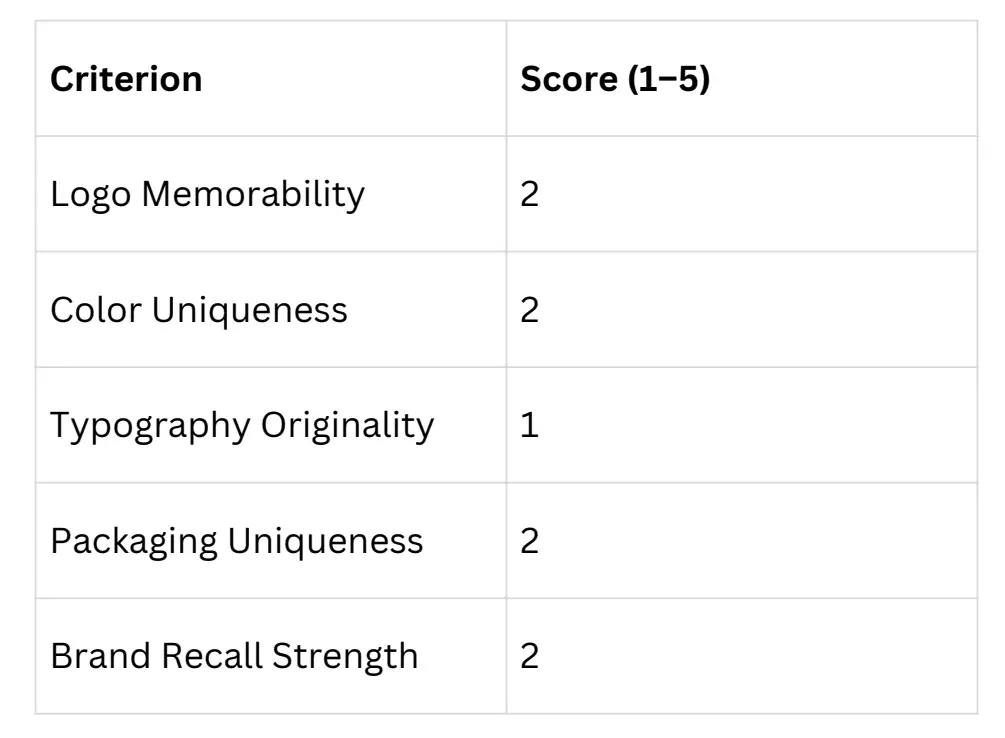This screenshot has width=1005, height=738.
Task: Select the Criterion header cell
Action: 270,78
